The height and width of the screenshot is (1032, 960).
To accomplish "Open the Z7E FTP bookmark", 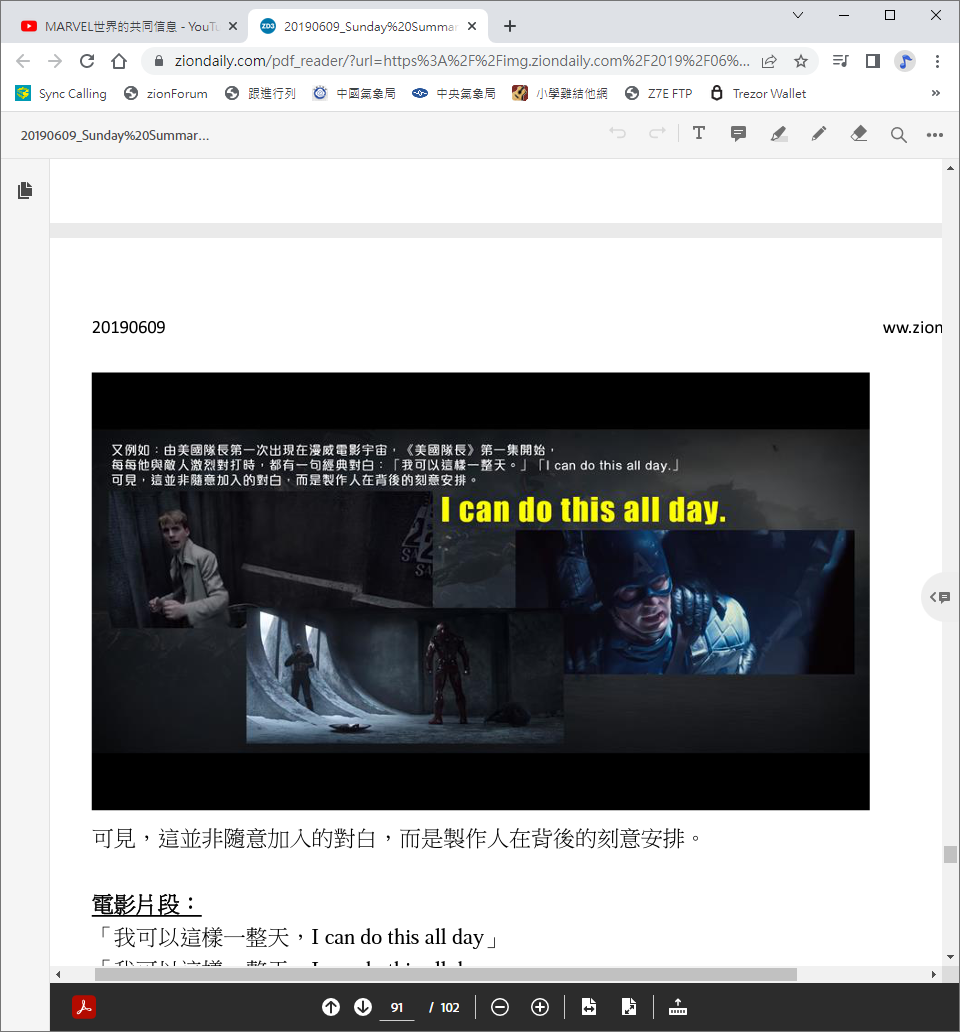I will coord(659,93).
